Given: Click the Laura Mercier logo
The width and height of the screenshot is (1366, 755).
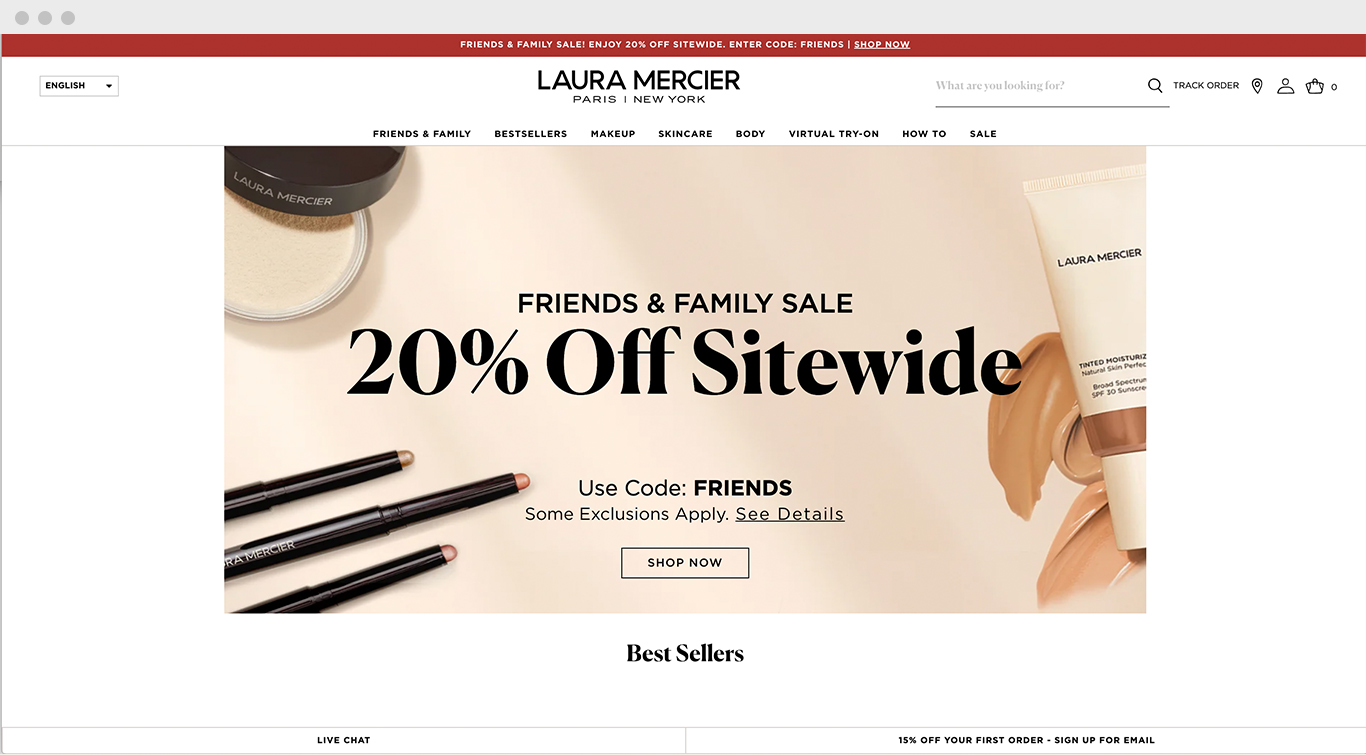Looking at the screenshot, I should coord(639,86).
